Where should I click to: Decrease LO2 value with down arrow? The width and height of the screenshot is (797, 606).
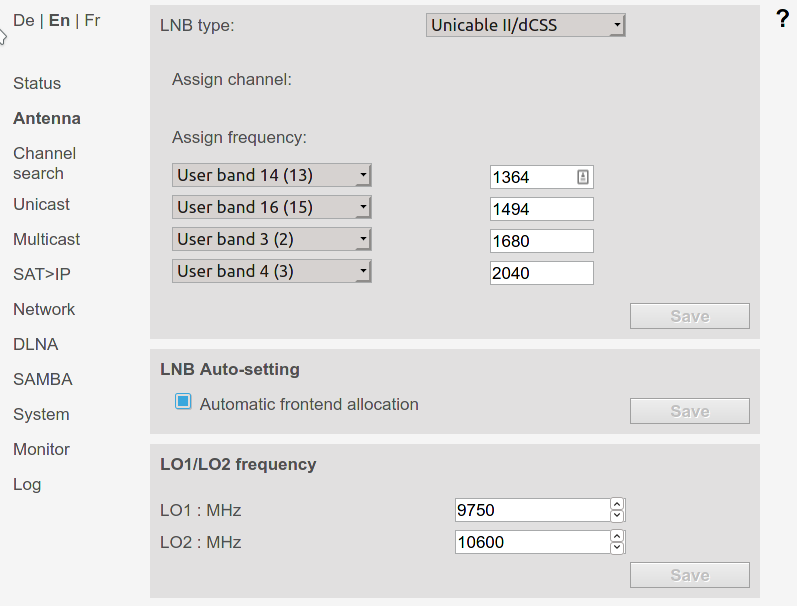click(x=617, y=548)
